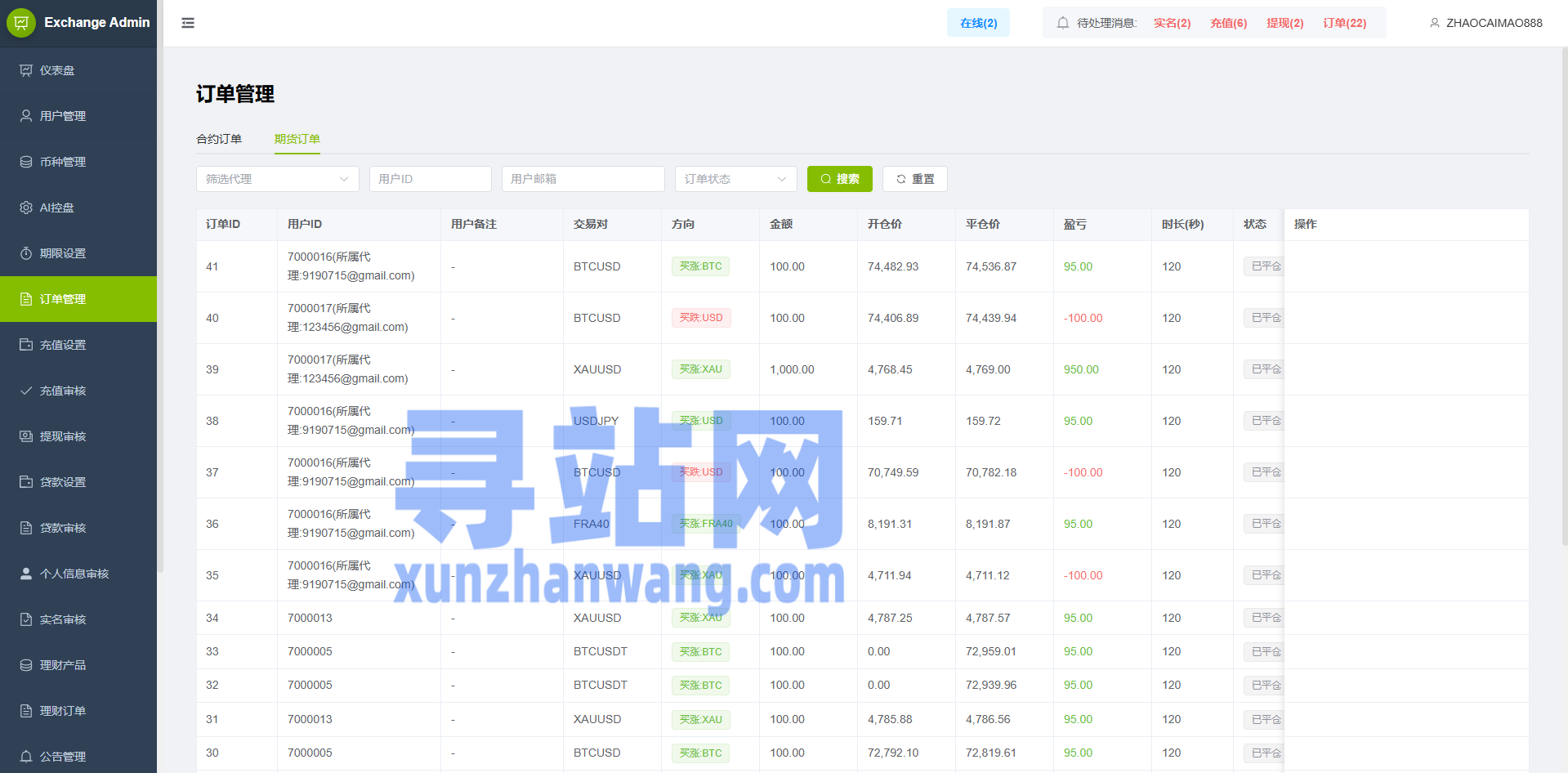Click the 买涨:BTC tag in order 41
Screen dimensions: 1568x773
(701, 266)
